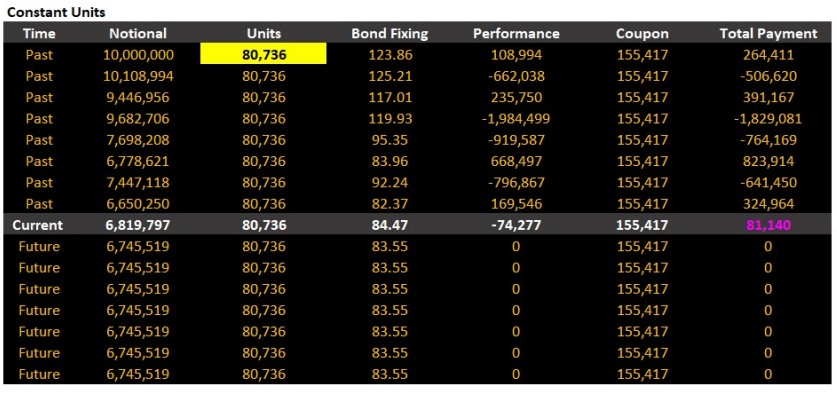837x393 pixels.
Task: Click the bond fixing cell 123.86
Action: point(390,54)
